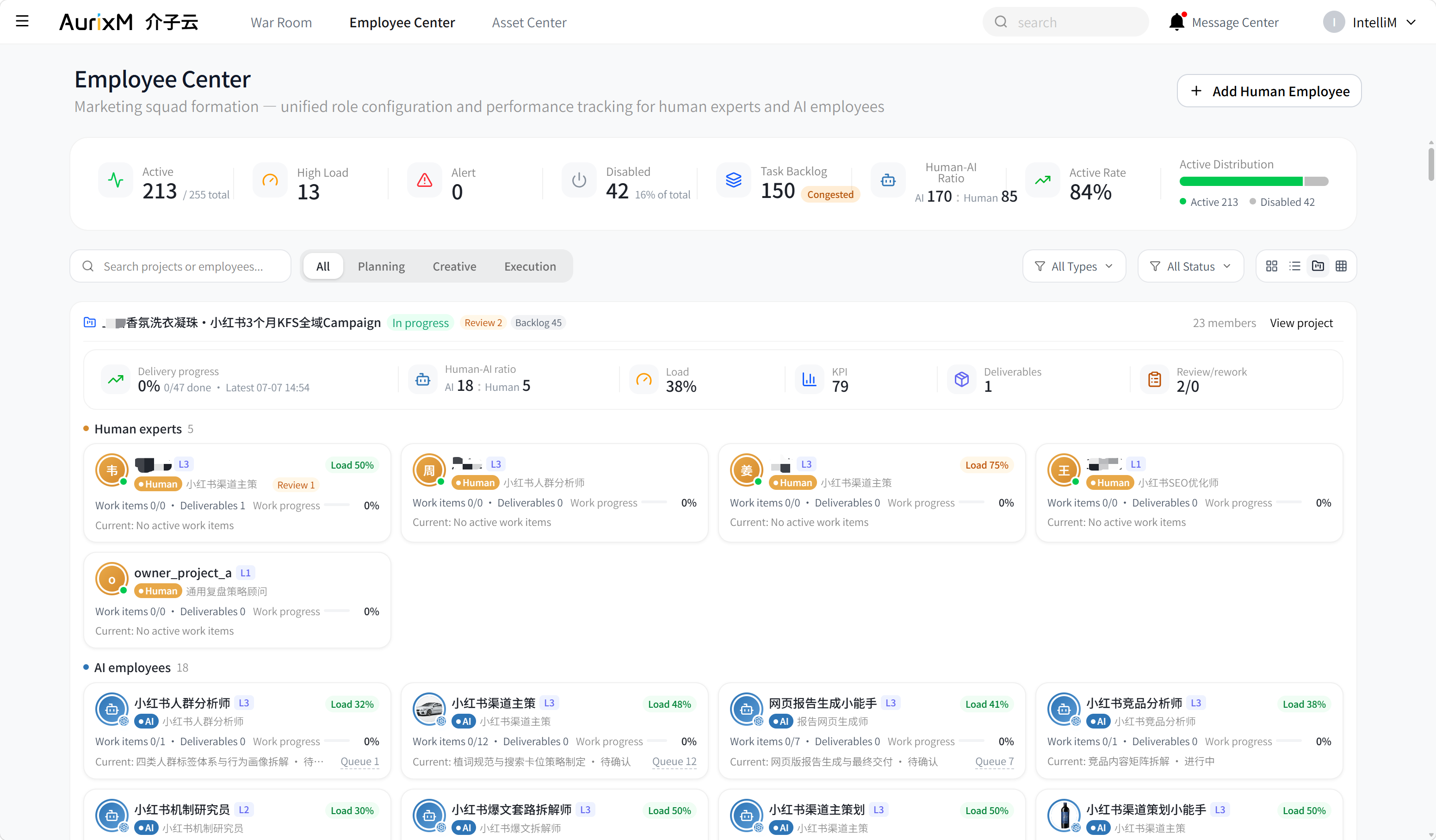Open the Asset Center tab
1436x840 pixels.
click(x=529, y=22)
